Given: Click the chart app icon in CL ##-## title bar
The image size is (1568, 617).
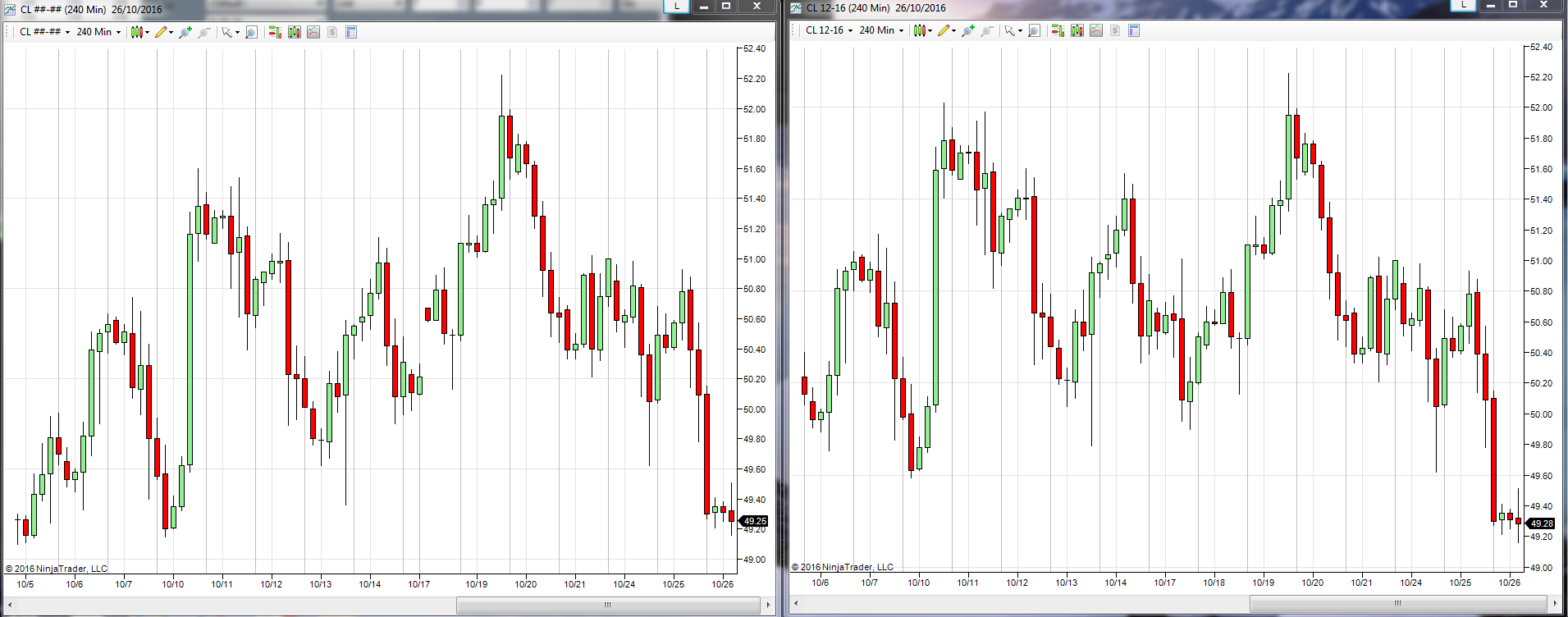Looking at the screenshot, I should pos(10,9).
